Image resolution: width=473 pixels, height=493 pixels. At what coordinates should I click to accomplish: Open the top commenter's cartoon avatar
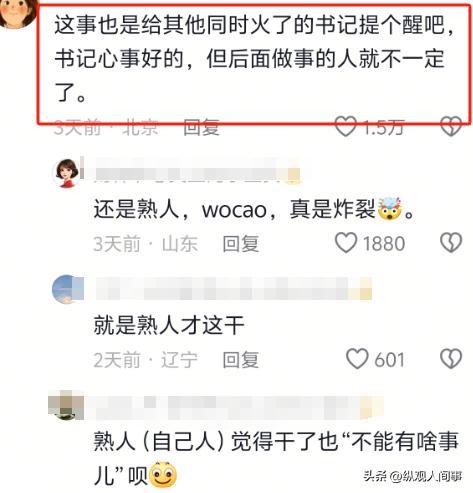click(17, 13)
